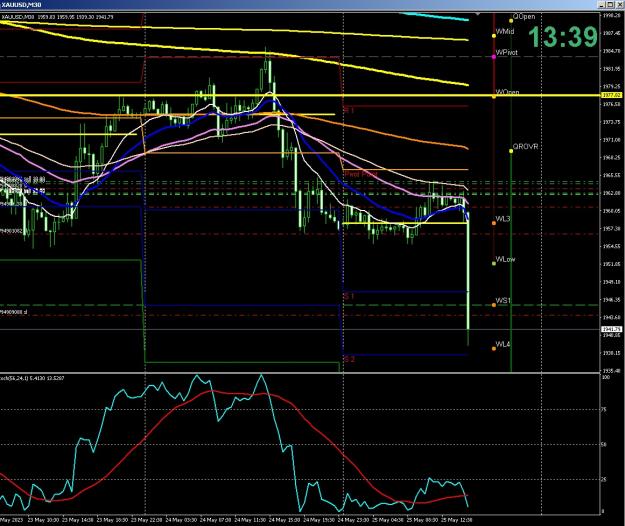Screen dimensions: 625x526
Task: Select the QOpen level label
Action: [524, 16]
